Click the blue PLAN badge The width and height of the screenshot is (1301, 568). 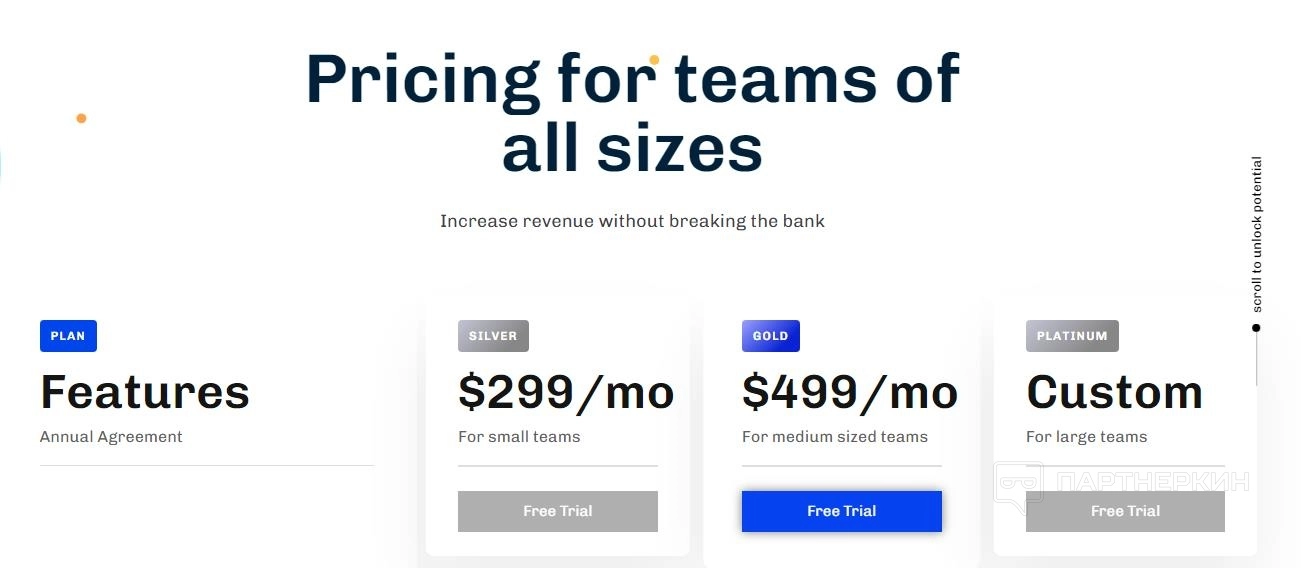point(68,336)
